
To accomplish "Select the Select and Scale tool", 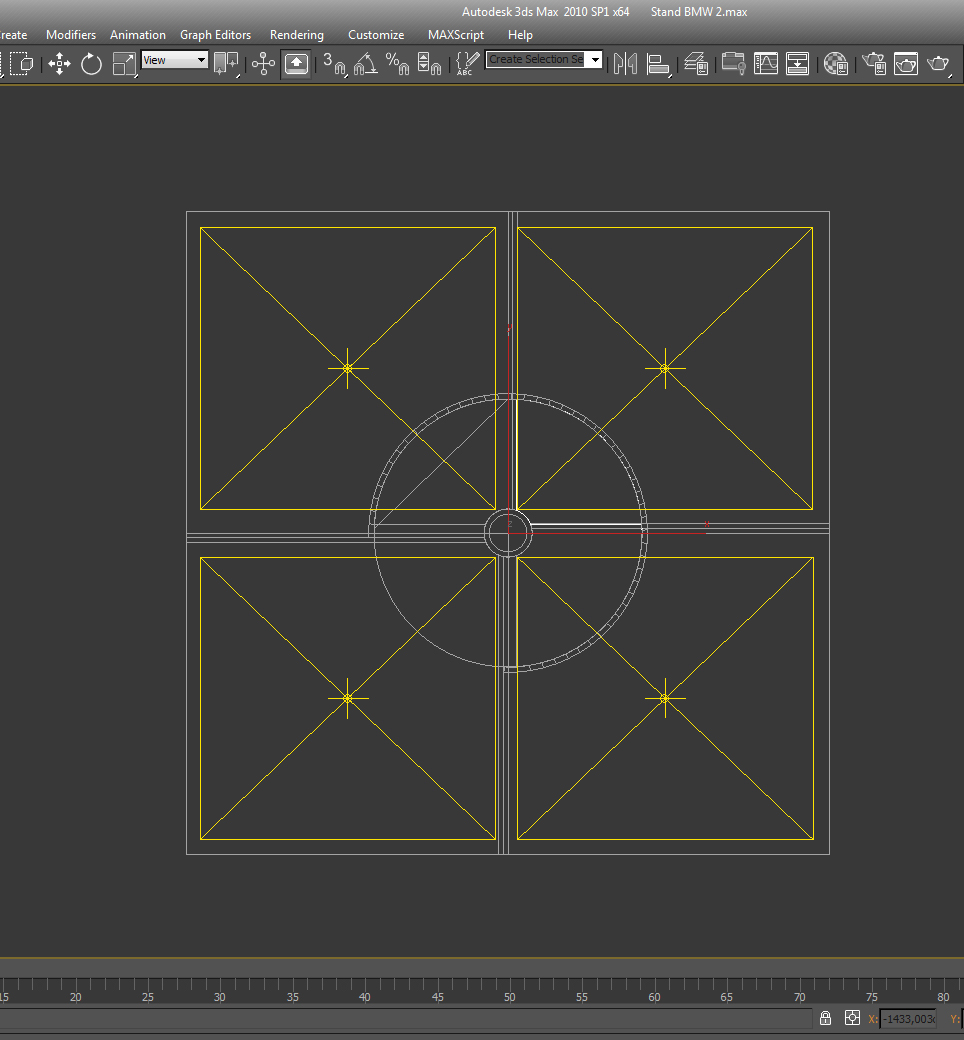I will 124,64.
